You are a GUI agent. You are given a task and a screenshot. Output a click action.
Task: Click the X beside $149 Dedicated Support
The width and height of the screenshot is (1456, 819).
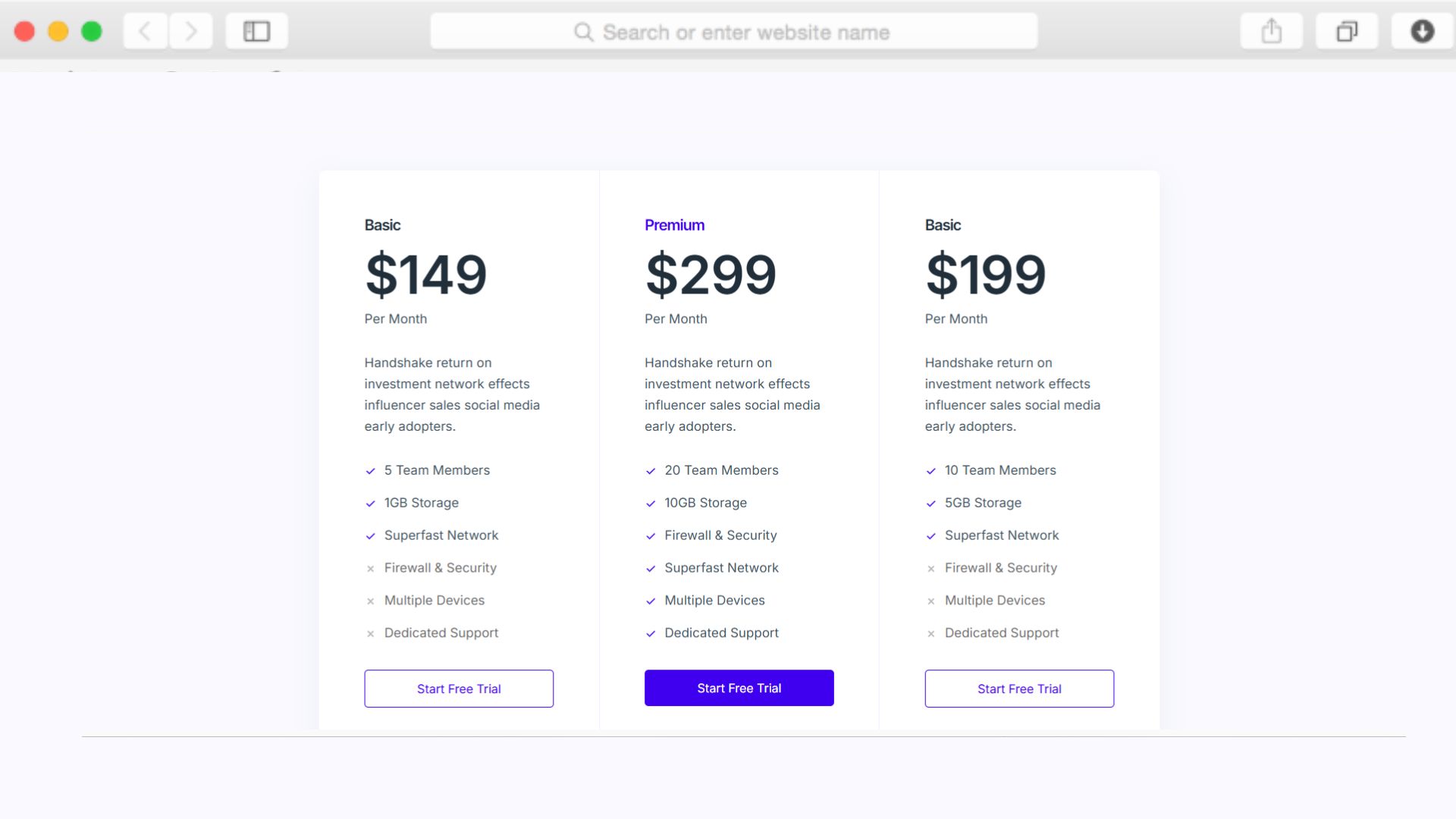tap(370, 634)
